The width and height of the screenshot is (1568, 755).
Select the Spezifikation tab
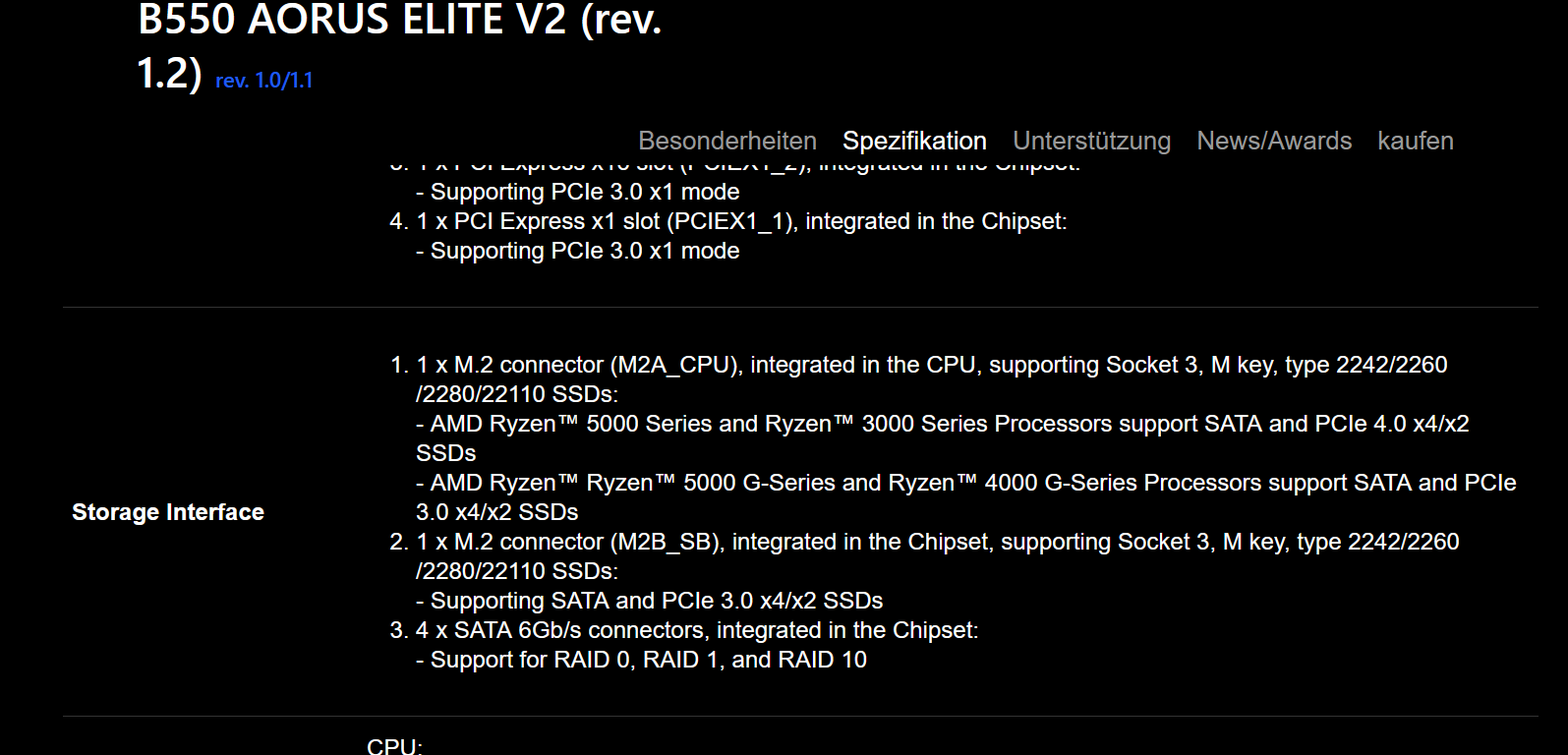point(914,141)
